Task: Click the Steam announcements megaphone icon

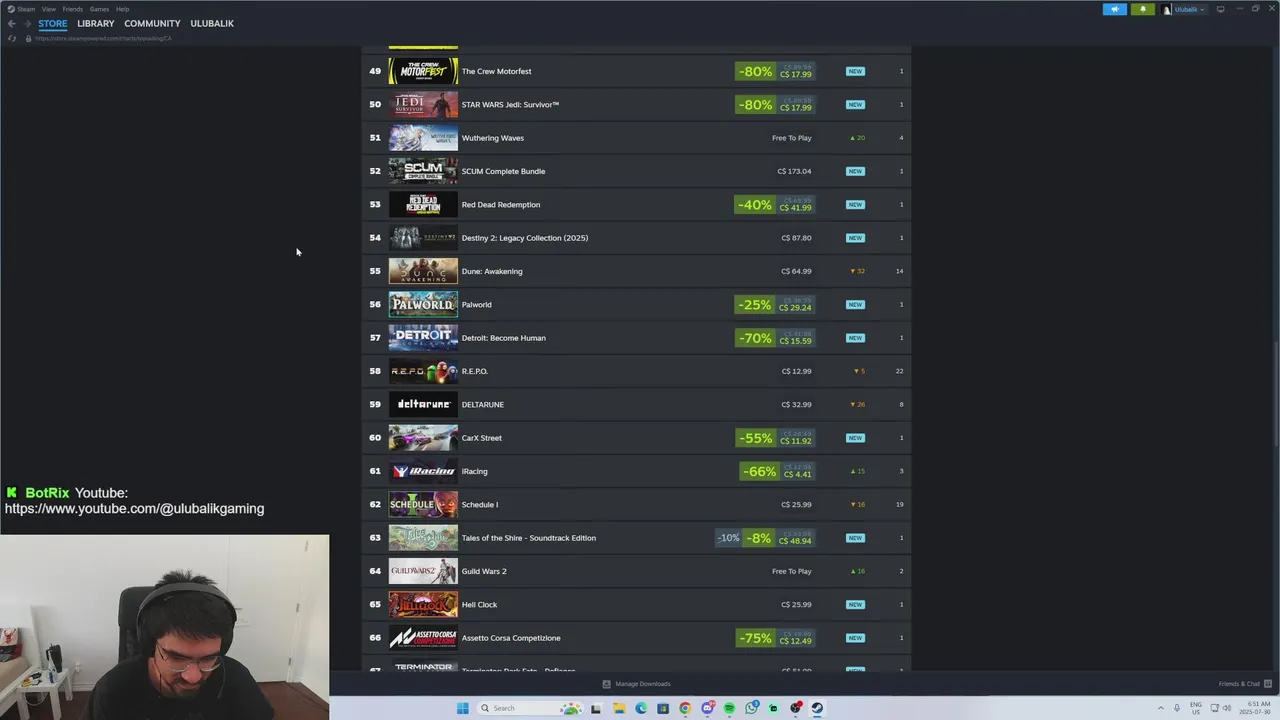Action: coord(1114,9)
